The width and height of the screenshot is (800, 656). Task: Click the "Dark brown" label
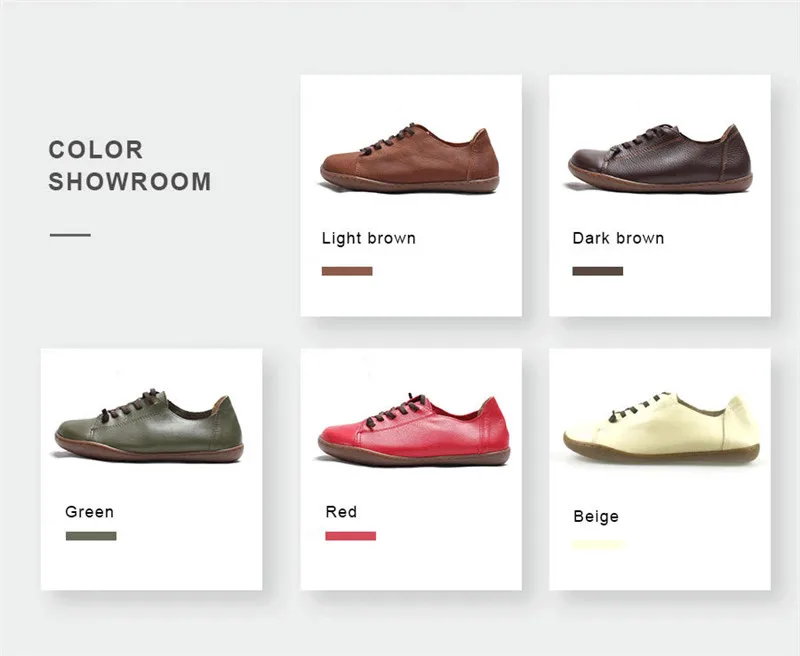pos(618,238)
